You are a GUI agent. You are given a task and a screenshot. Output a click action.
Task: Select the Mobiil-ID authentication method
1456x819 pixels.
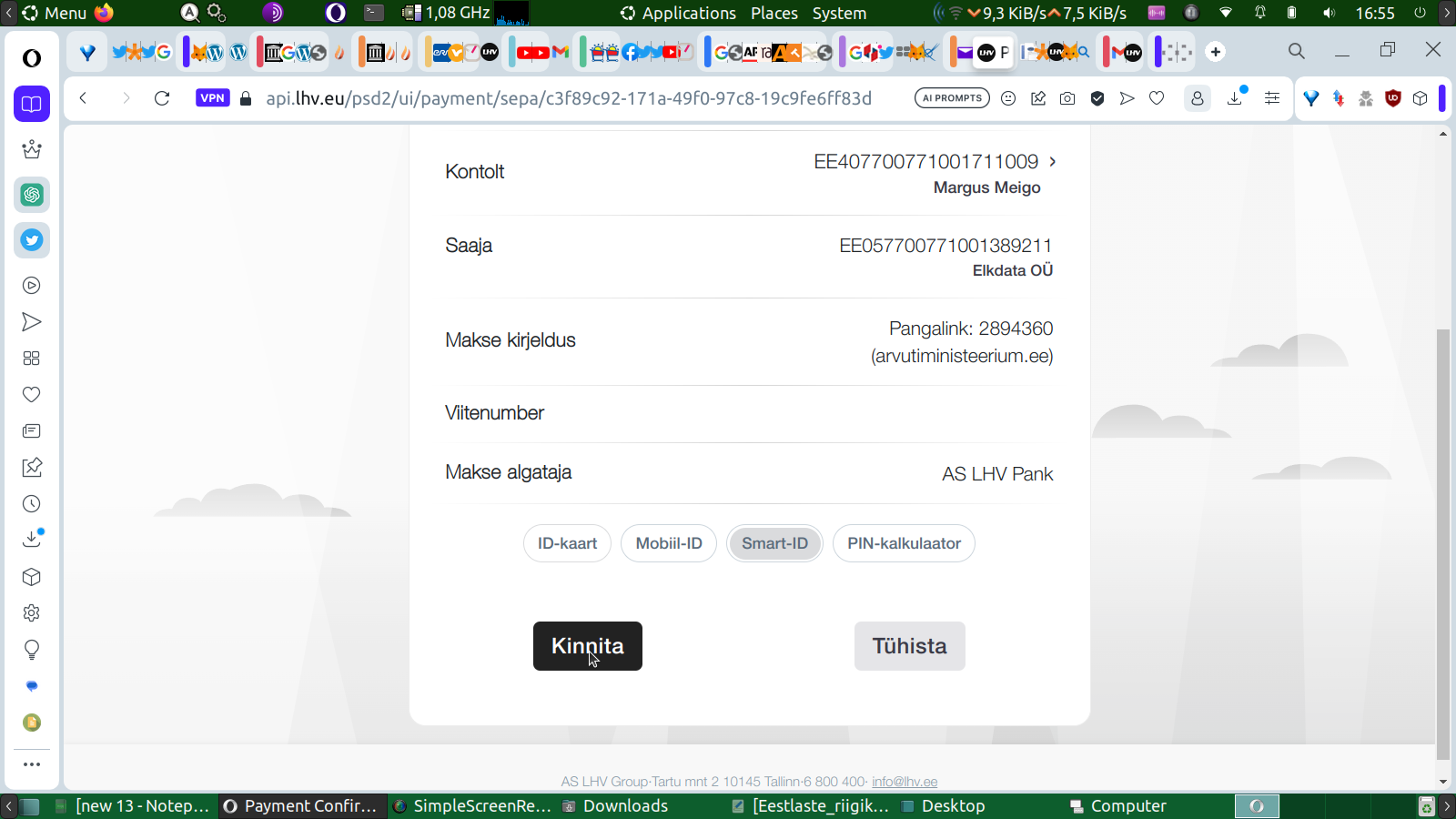point(669,543)
